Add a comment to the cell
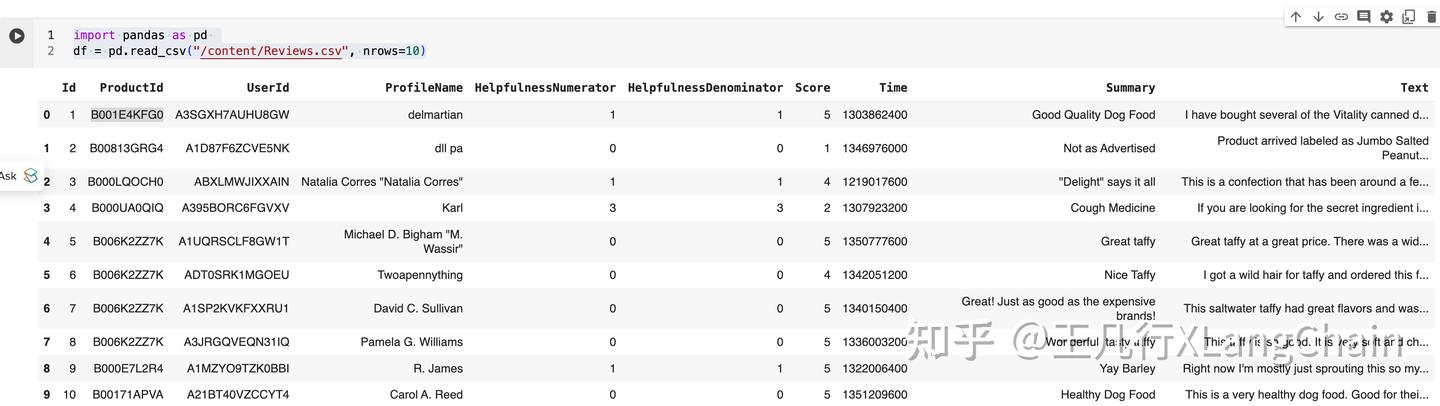1440x406 pixels. [1364, 17]
